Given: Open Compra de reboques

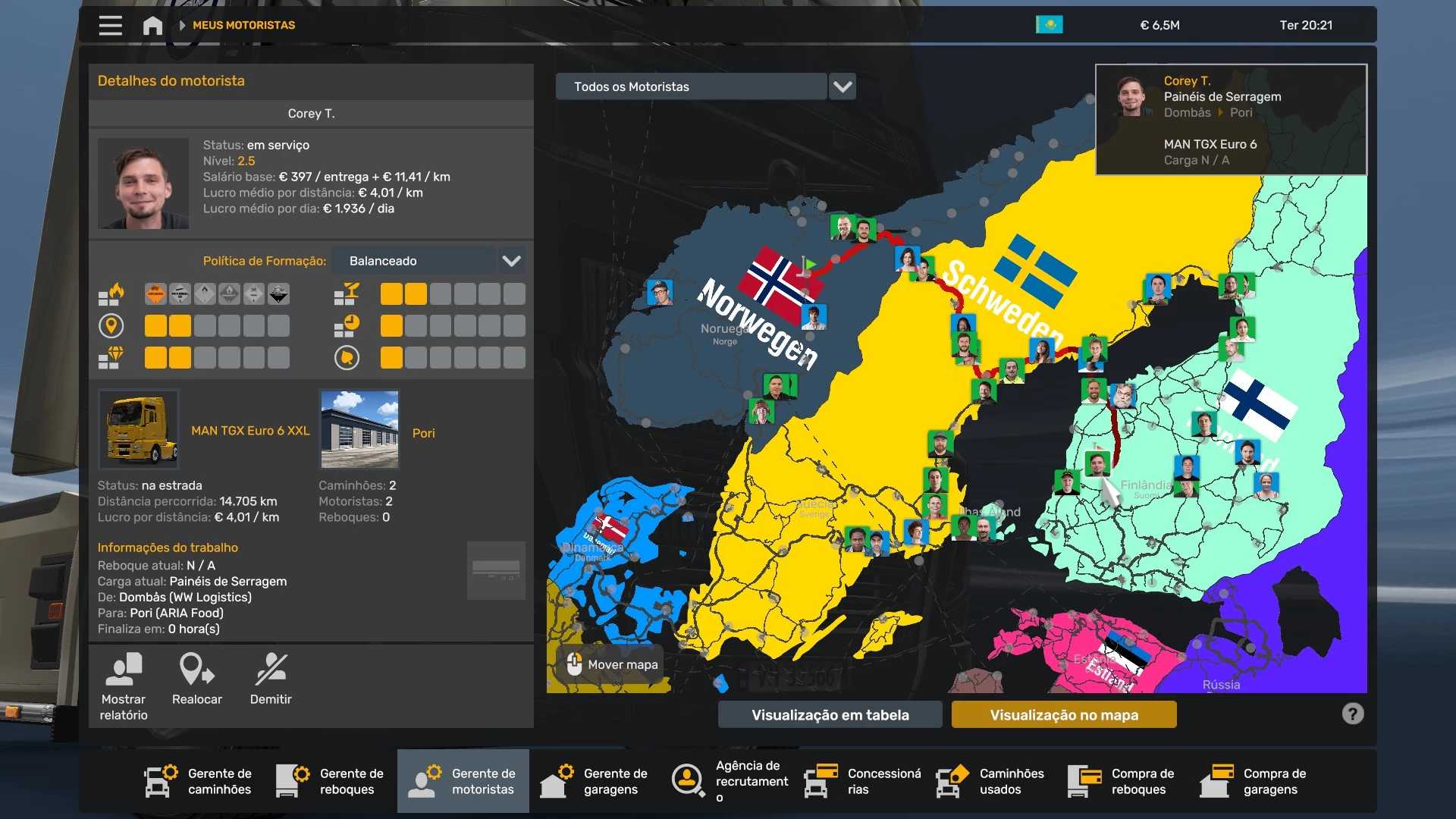Looking at the screenshot, I should [x=1122, y=781].
